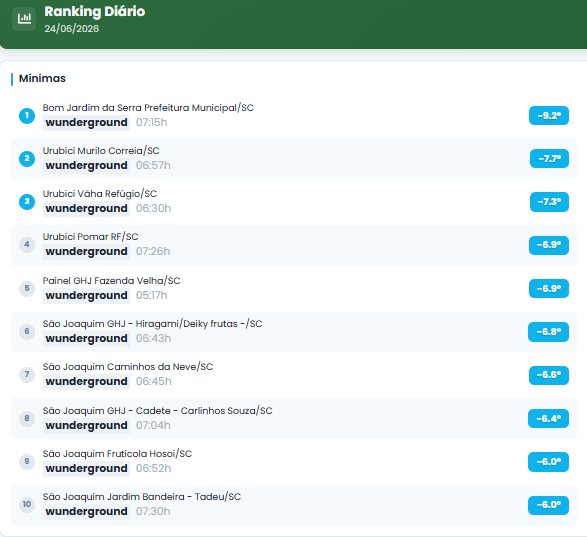This screenshot has height=537, width=587.
Task: Click the 06:52h timestamp
Action: click(153, 468)
